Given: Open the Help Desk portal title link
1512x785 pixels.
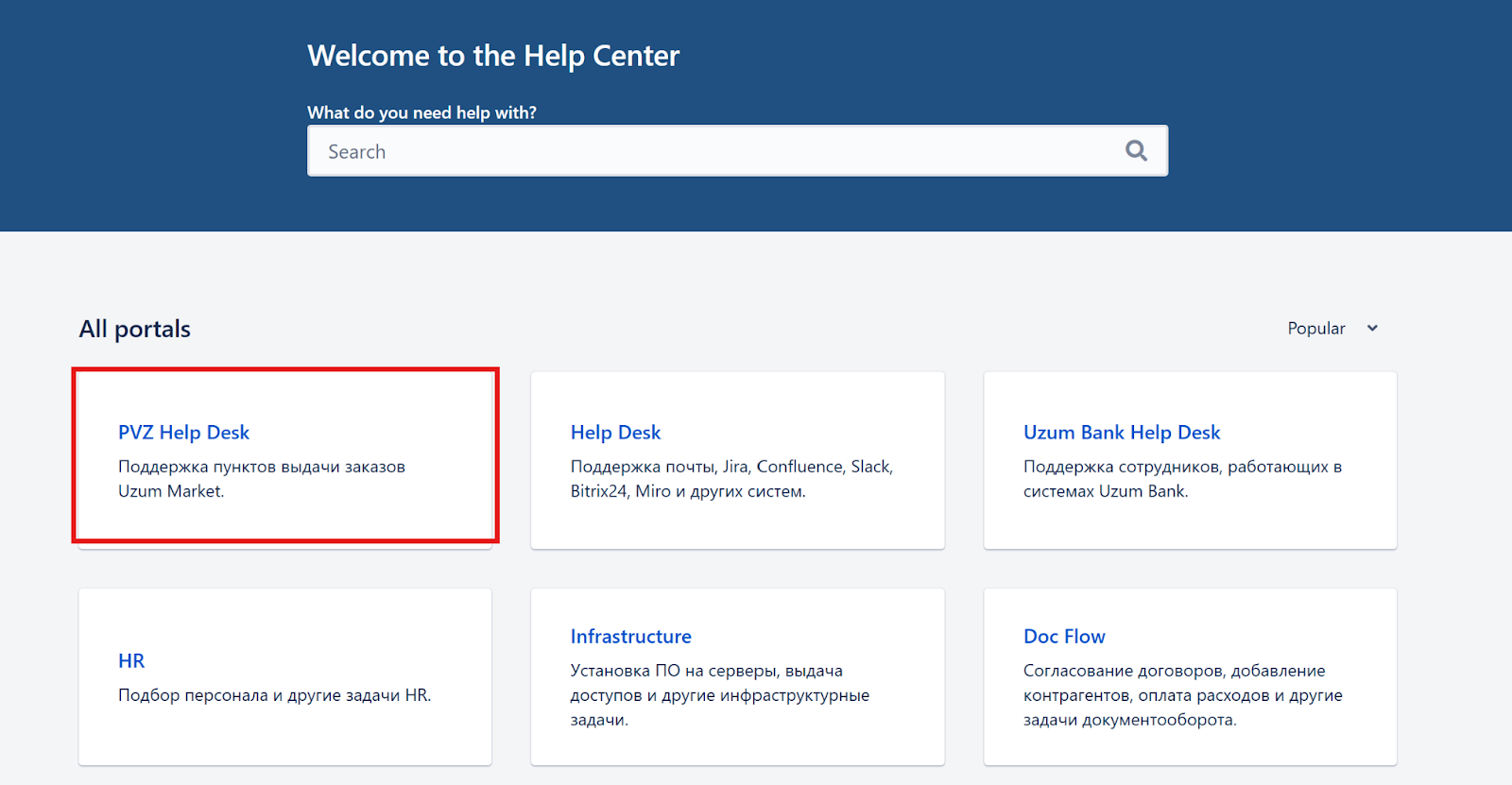Looking at the screenshot, I should [x=615, y=433].
